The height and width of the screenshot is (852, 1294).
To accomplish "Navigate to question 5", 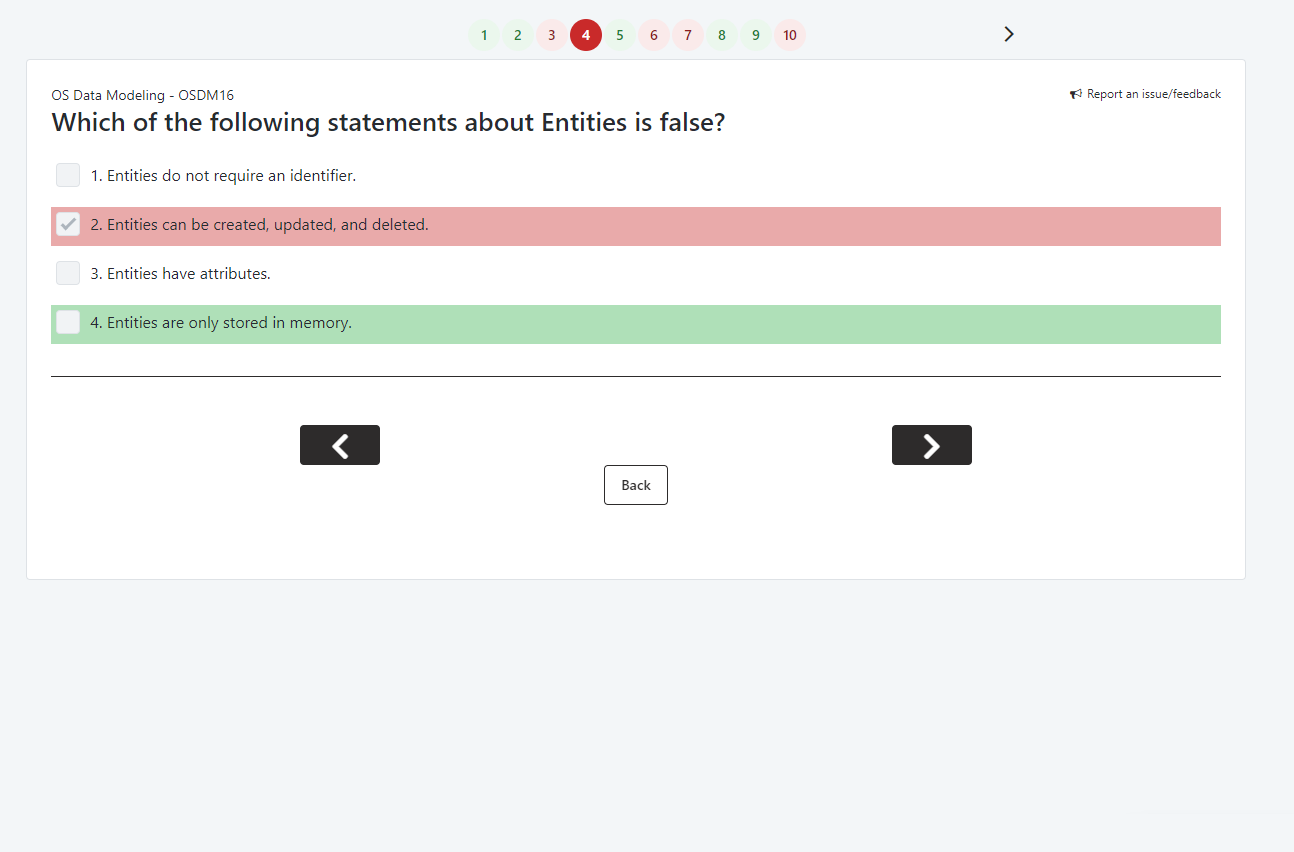I will [620, 36].
